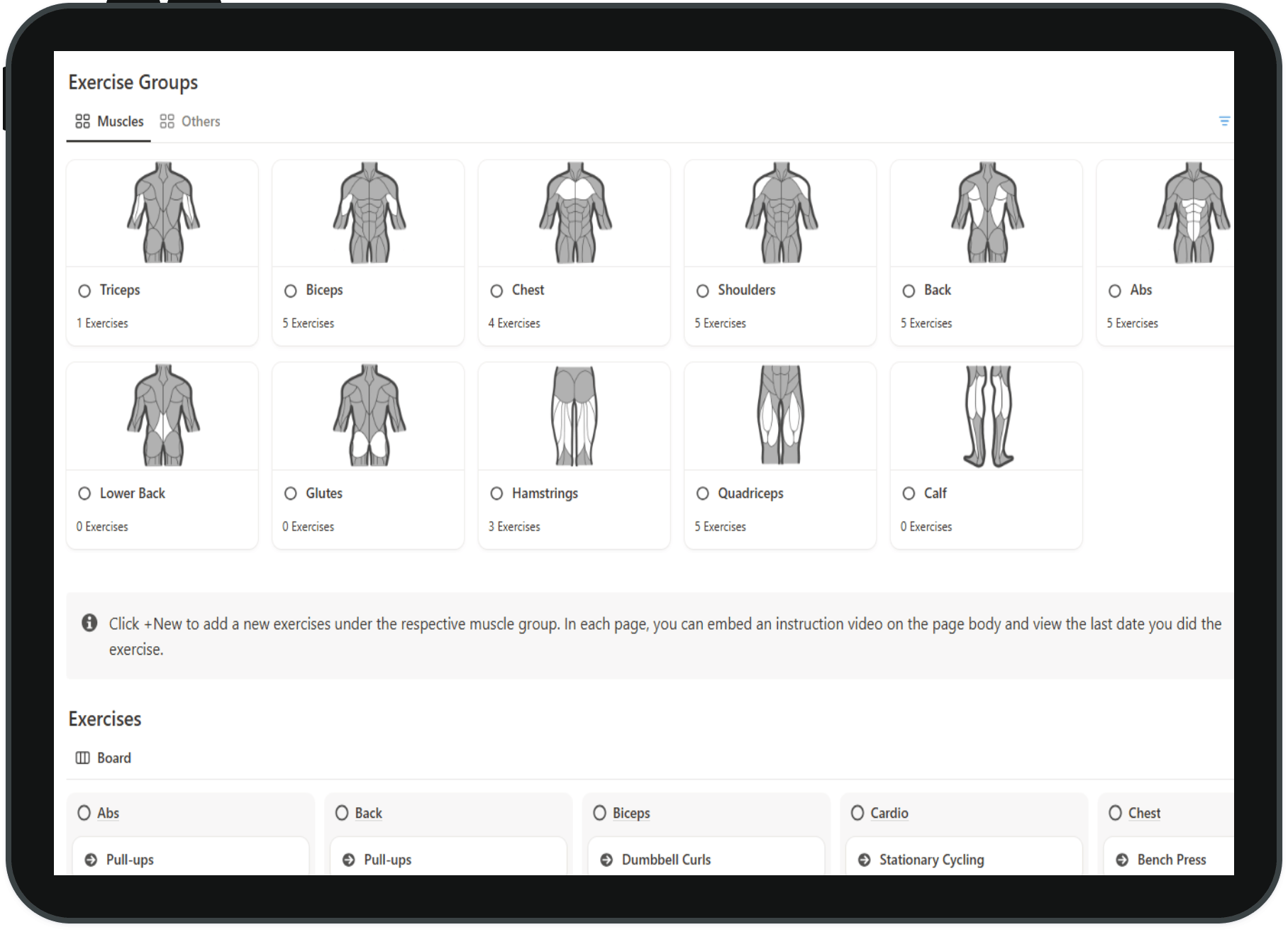Click the Others tab grid icon
1288x932 pixels.
[x=167, y=121]
